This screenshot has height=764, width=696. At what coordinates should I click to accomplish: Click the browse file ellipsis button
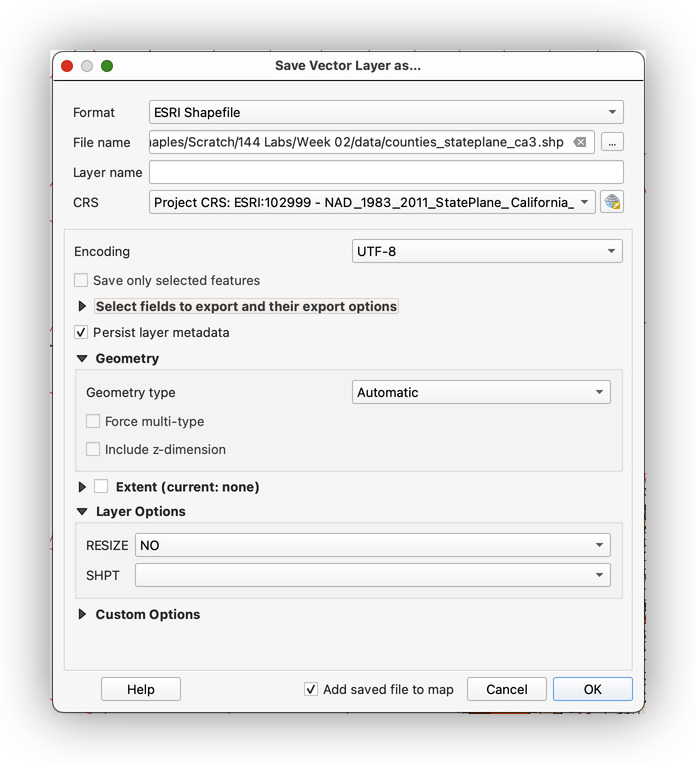coord(612,142)
